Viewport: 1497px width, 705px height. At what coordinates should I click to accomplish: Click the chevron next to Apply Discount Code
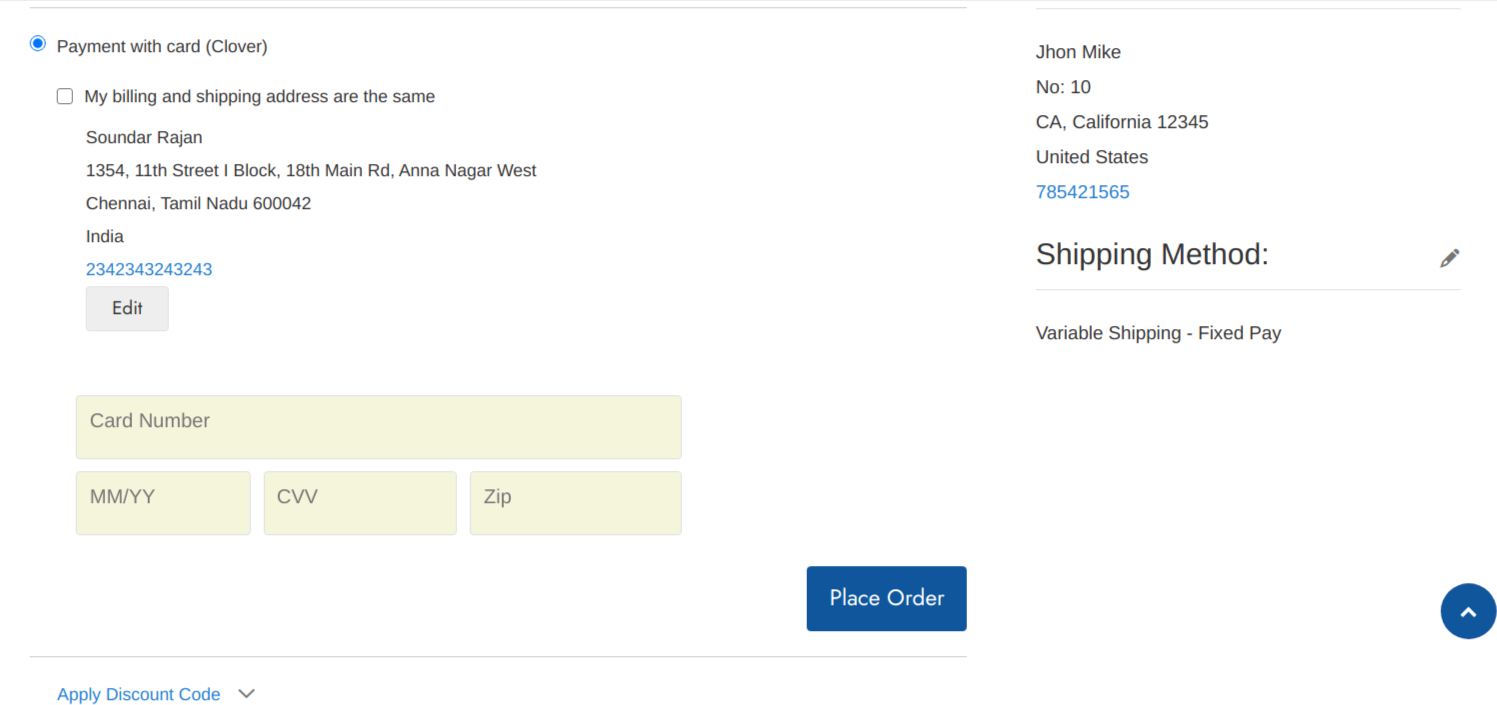(x=246, y=693)
